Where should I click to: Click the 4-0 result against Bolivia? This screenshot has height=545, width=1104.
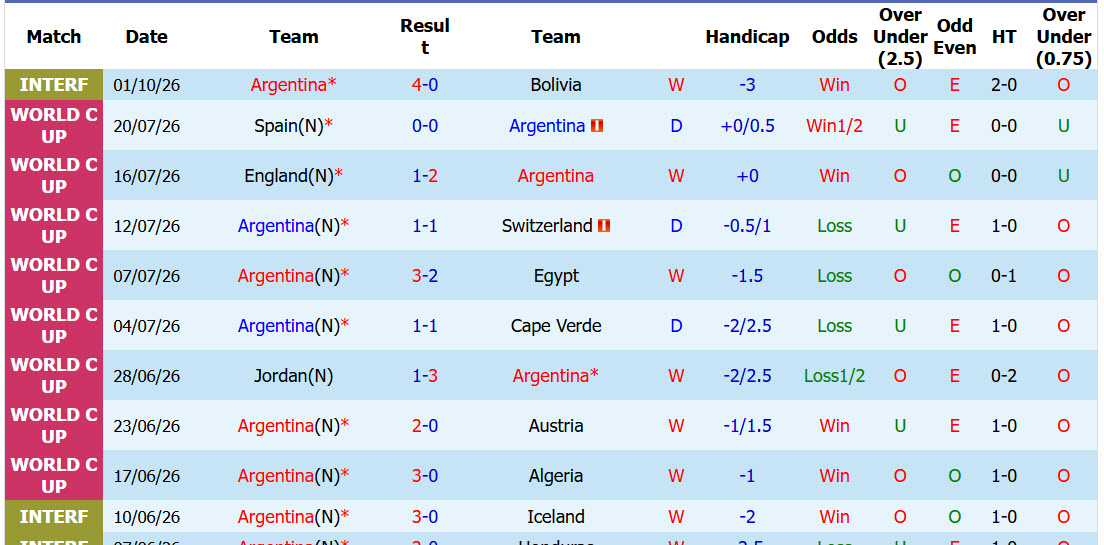[425, 85]
